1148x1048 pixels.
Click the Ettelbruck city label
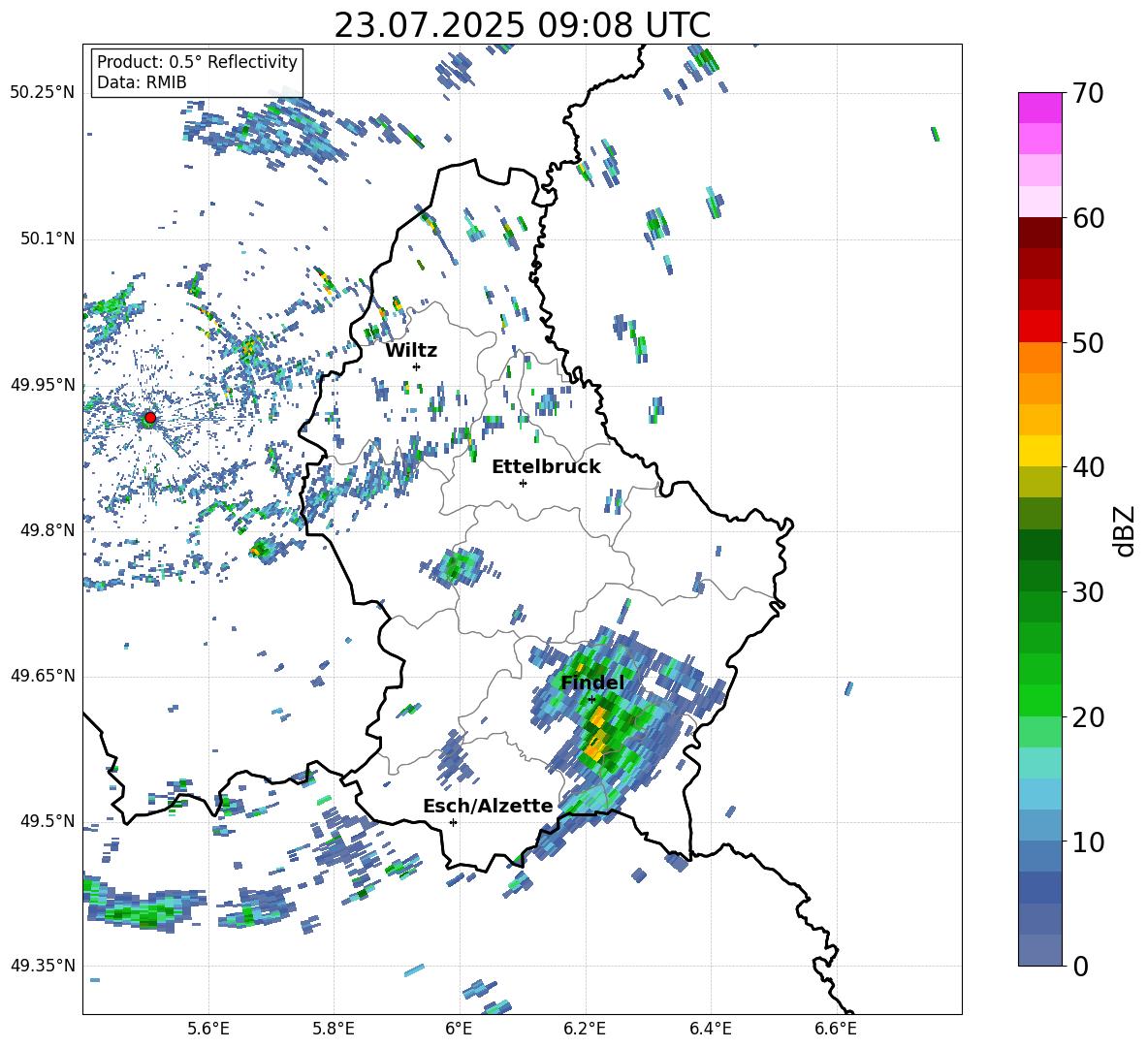tap(546, 467)
